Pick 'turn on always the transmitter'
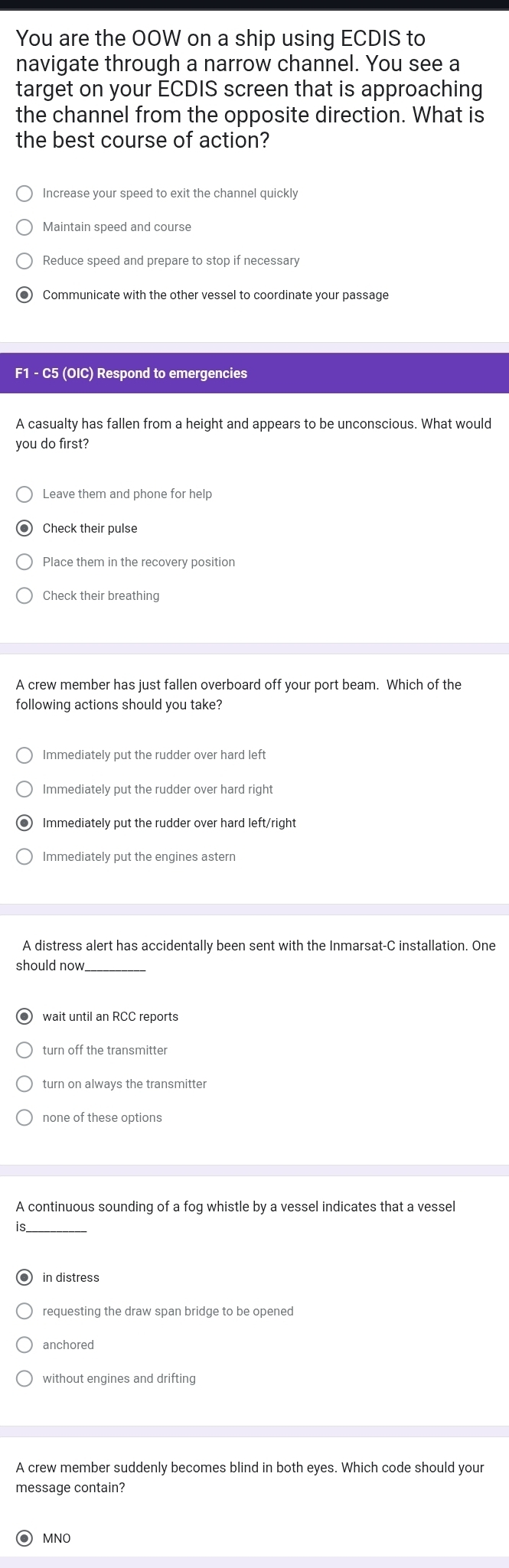509x1568 pixels. [x=24, y=1084]
